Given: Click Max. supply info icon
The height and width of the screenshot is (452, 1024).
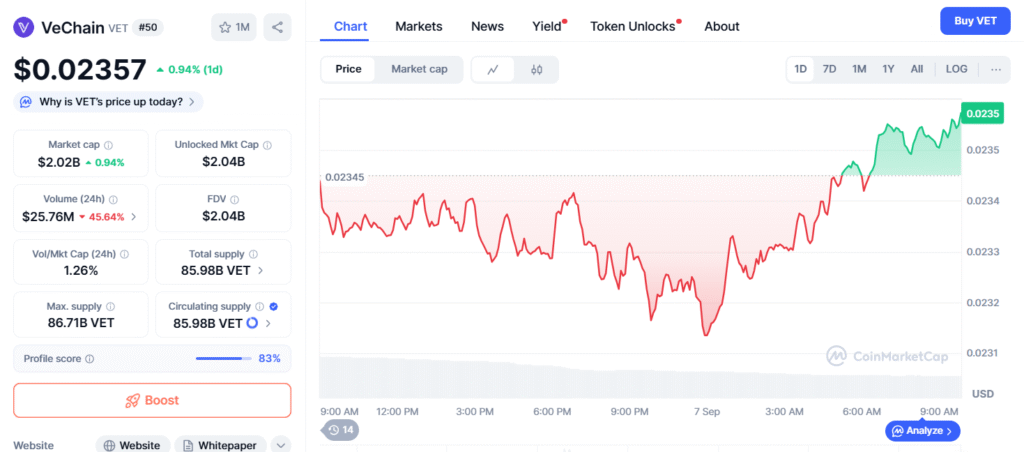Looking at the screenshot, I should click(110, 306).
